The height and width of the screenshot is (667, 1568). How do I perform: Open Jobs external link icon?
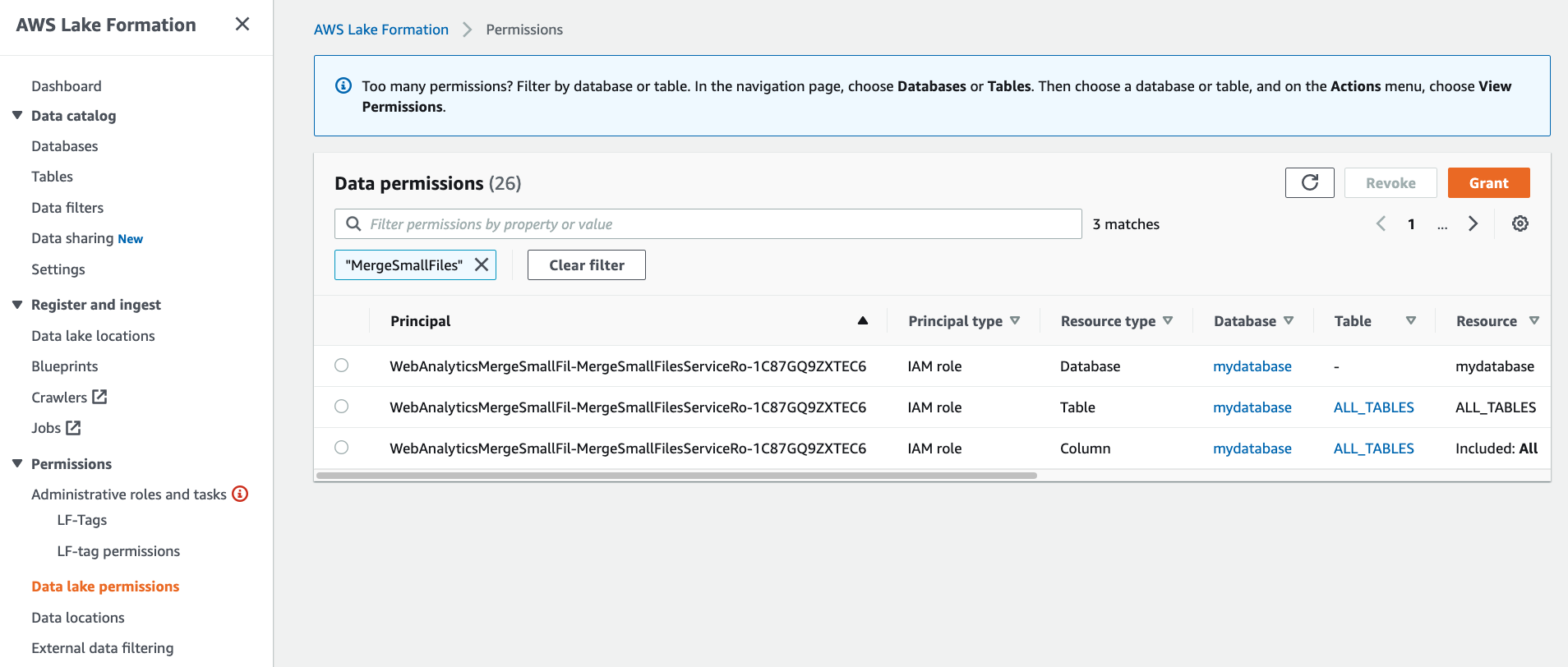tap(73, 427)
